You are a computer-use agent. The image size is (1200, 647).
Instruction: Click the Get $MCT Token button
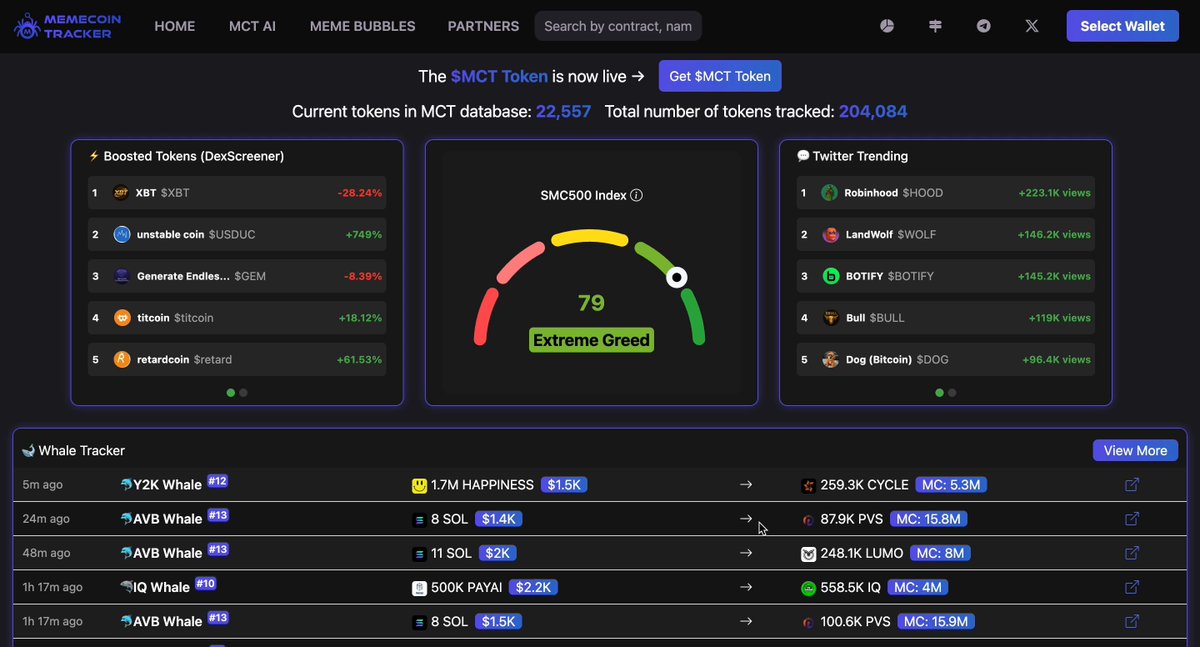click(720, 76)
